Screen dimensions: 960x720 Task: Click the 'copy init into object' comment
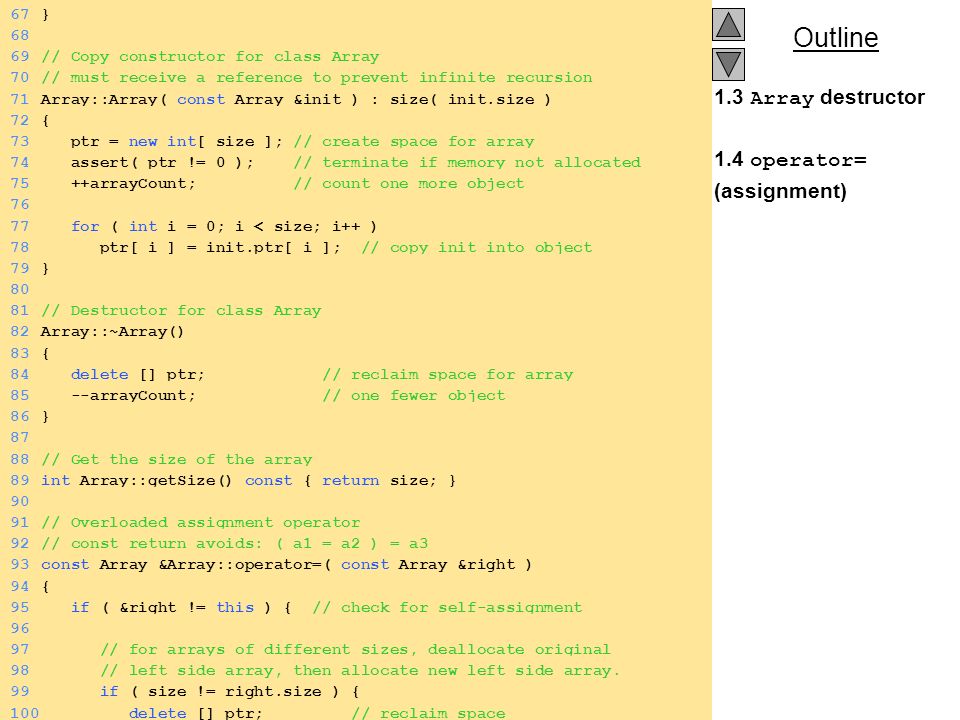point(476,247)
